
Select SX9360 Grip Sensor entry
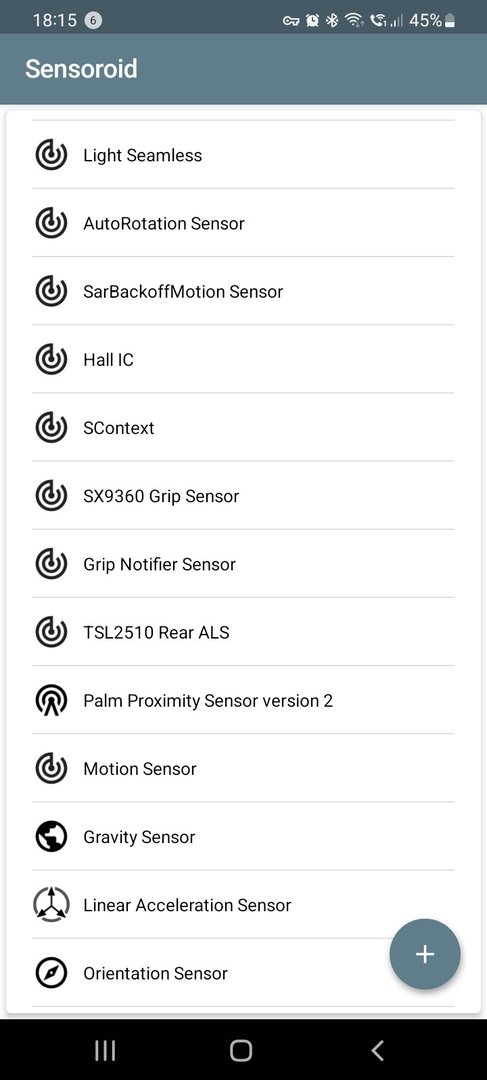(243, 496)
